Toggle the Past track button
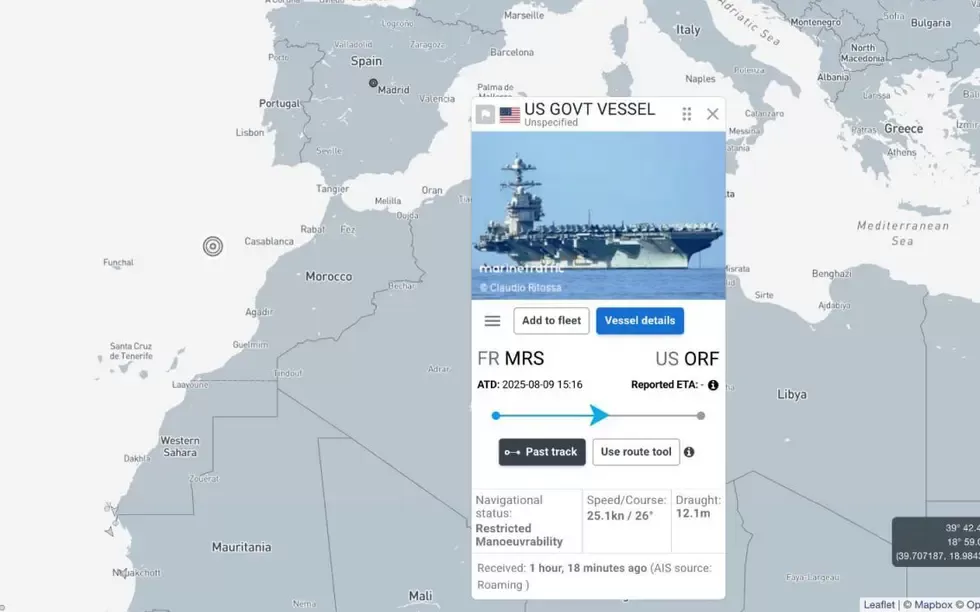The image size is (980, 612). (x=542, y=452)
